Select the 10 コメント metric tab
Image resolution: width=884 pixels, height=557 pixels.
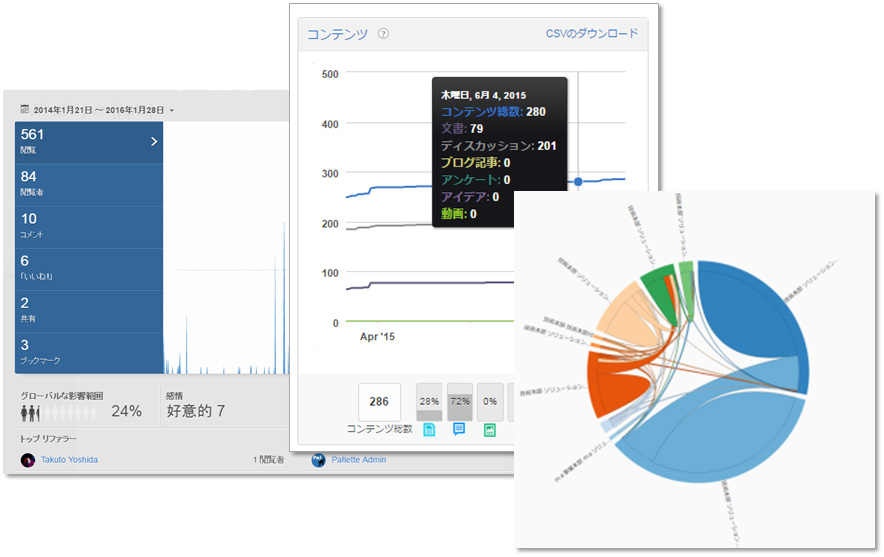pos(89,226)
